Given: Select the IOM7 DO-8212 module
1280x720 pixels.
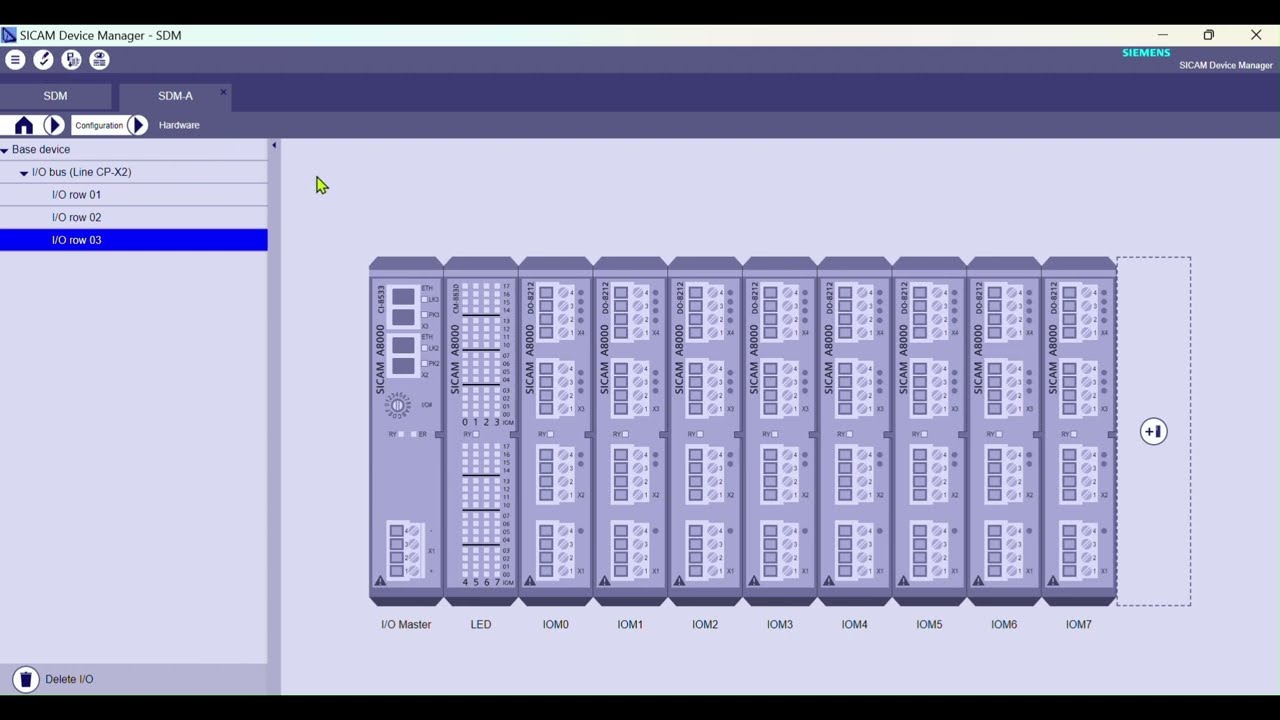Looking at the screenshot, I should [1079, 431].
